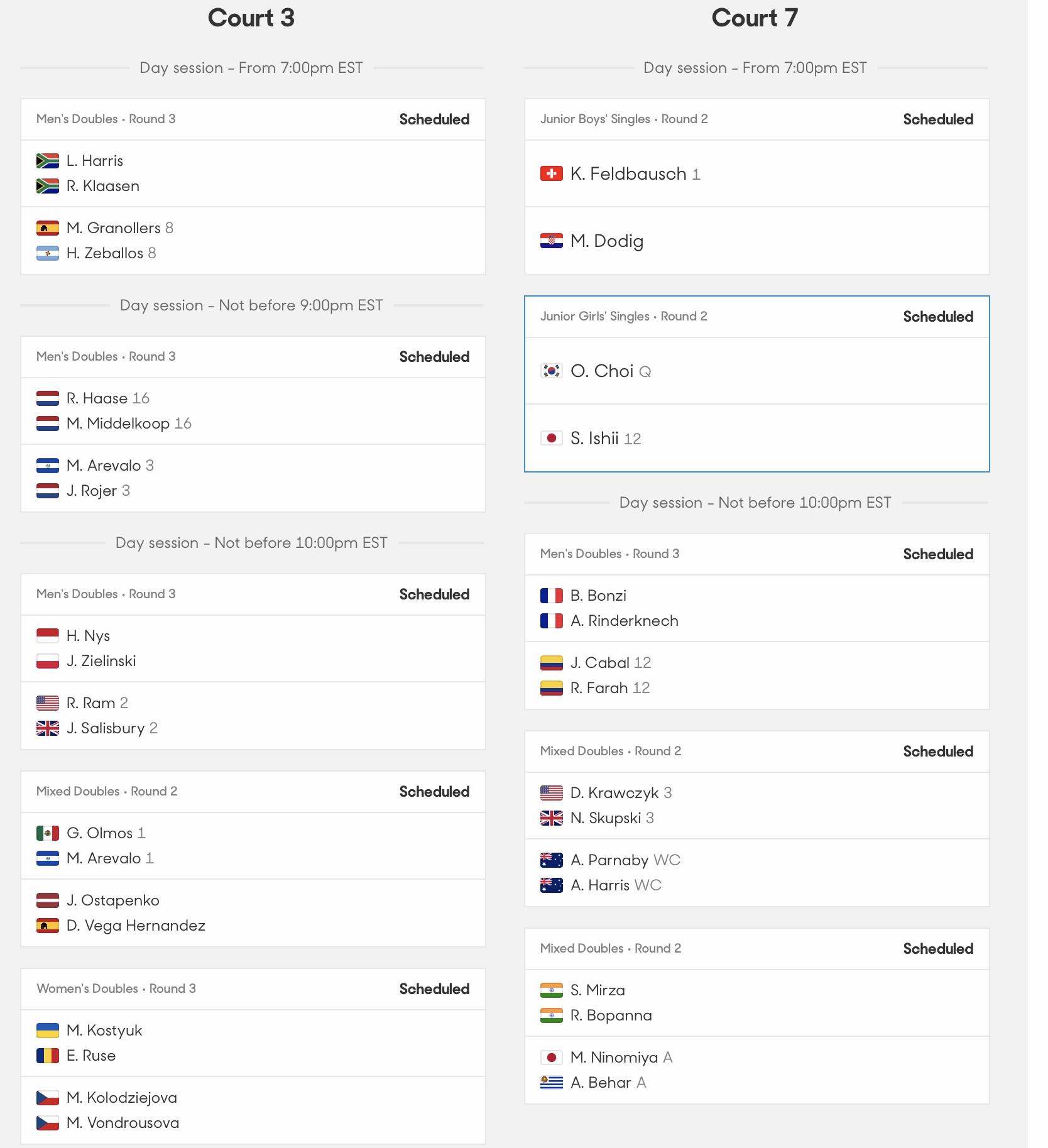This screenshot has height=1148, width=1048.
Task: Open player M. Granollers' profile
Action: coord(114,227)
